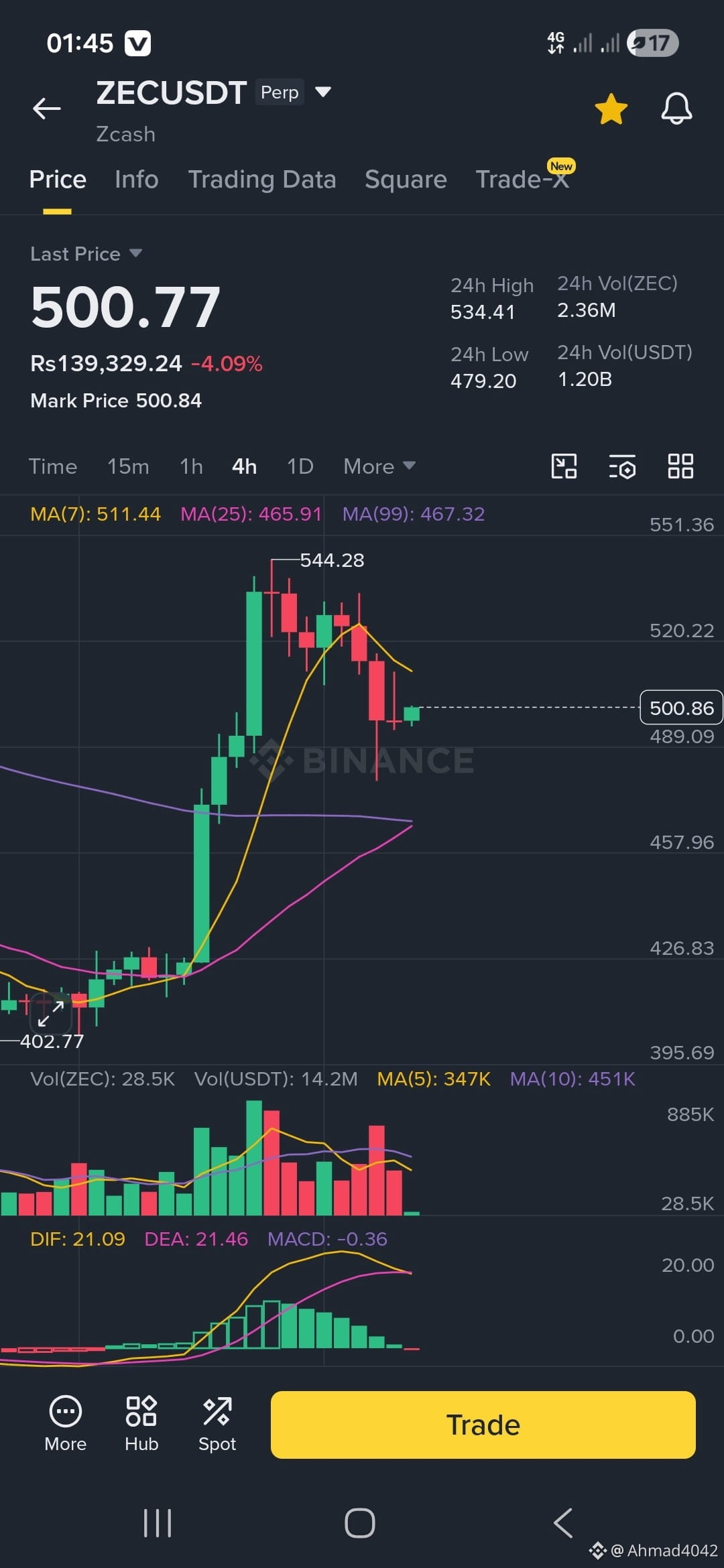Image resolution: width=724 pixels, height=1568 pixels.
Task: Select the 15m interval
Action: click(128, 466)
